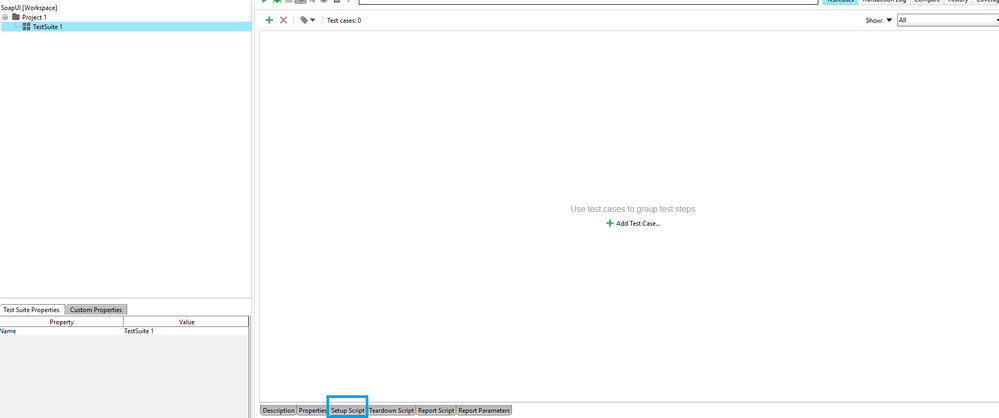Click the Property column header

(61, 322)
